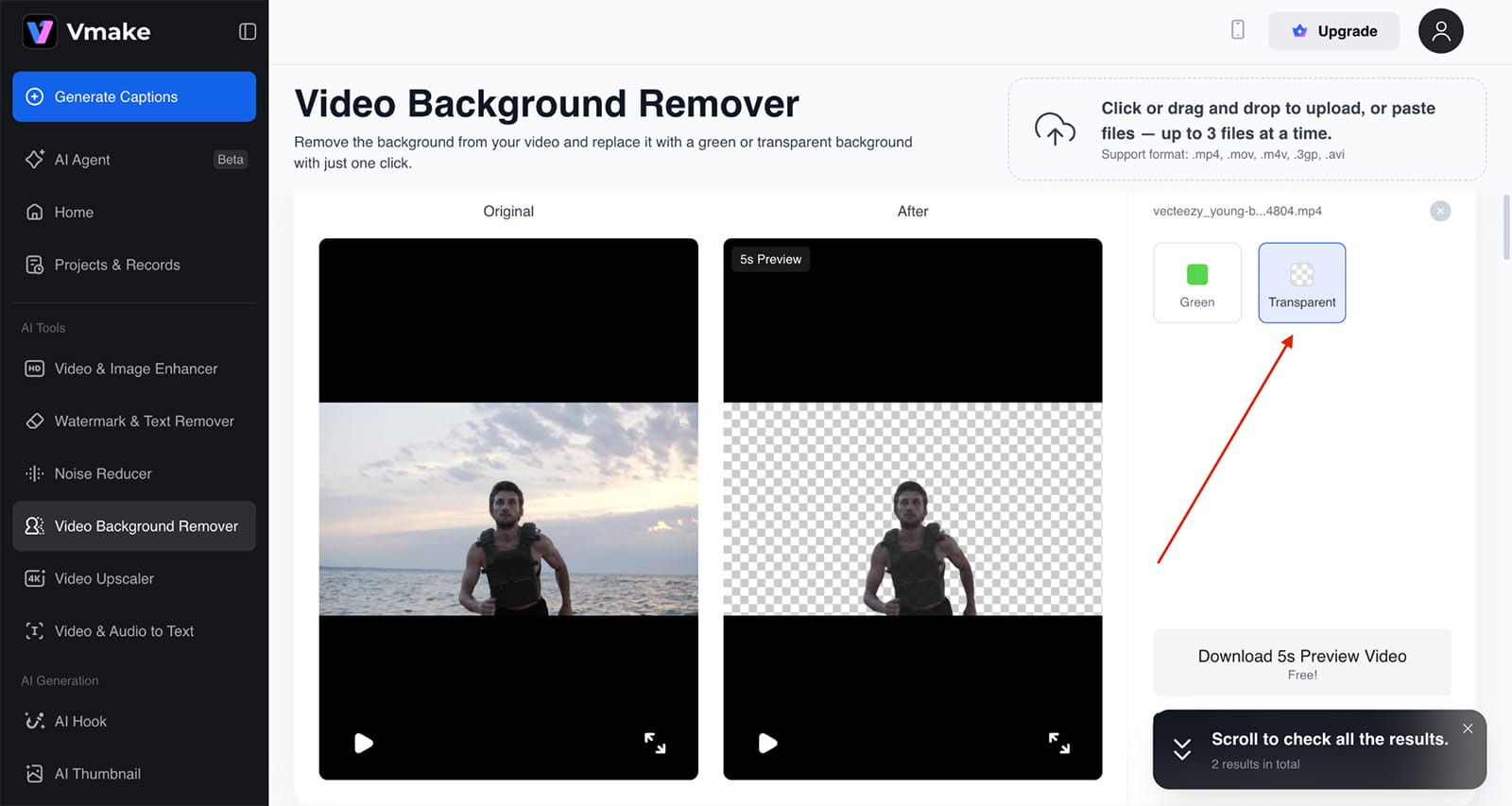Screen dimensions: 1512x806
Task: Remove the vecteezy uploaded file
Action: click(1439, 212)
